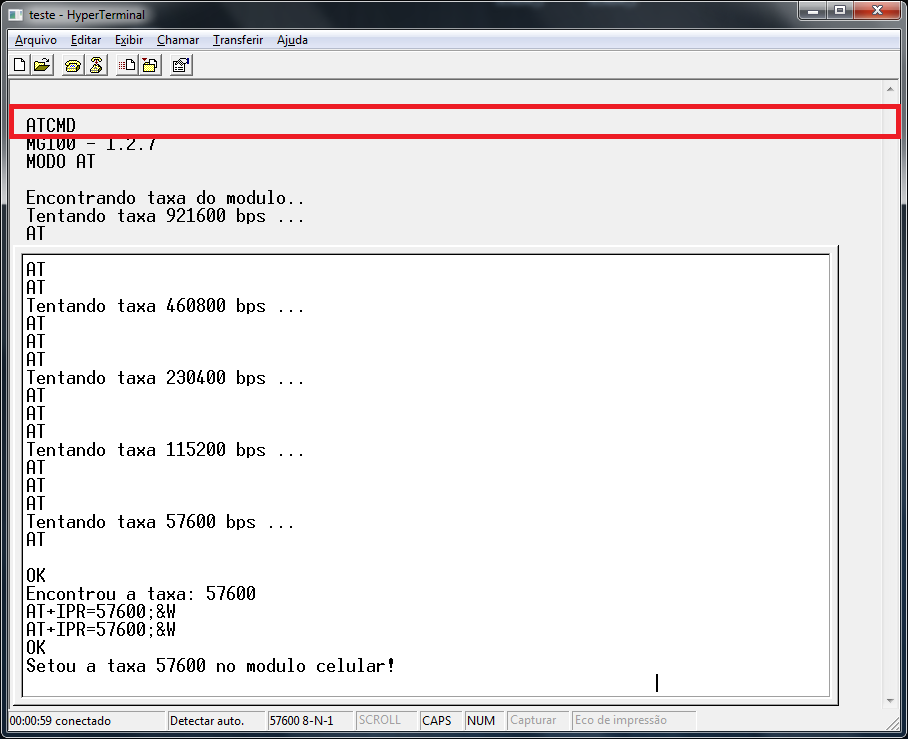Open the Exibir menu
The height and width of the screenshot is (739, 908).
pos(129,40)
